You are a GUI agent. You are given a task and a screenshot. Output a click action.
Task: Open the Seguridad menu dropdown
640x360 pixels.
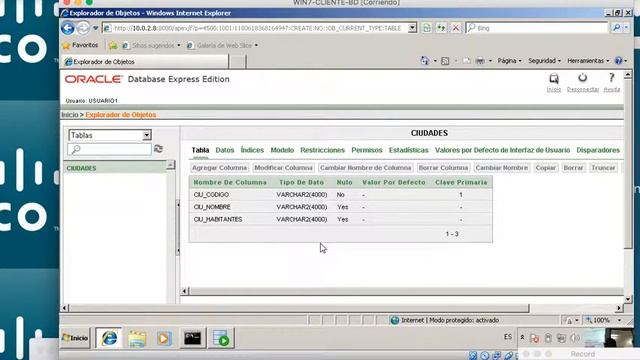(544, 61)
